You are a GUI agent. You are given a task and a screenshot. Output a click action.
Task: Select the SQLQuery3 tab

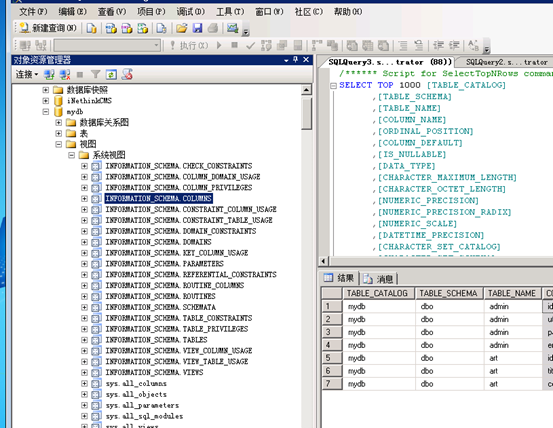[x=389, y=62]
